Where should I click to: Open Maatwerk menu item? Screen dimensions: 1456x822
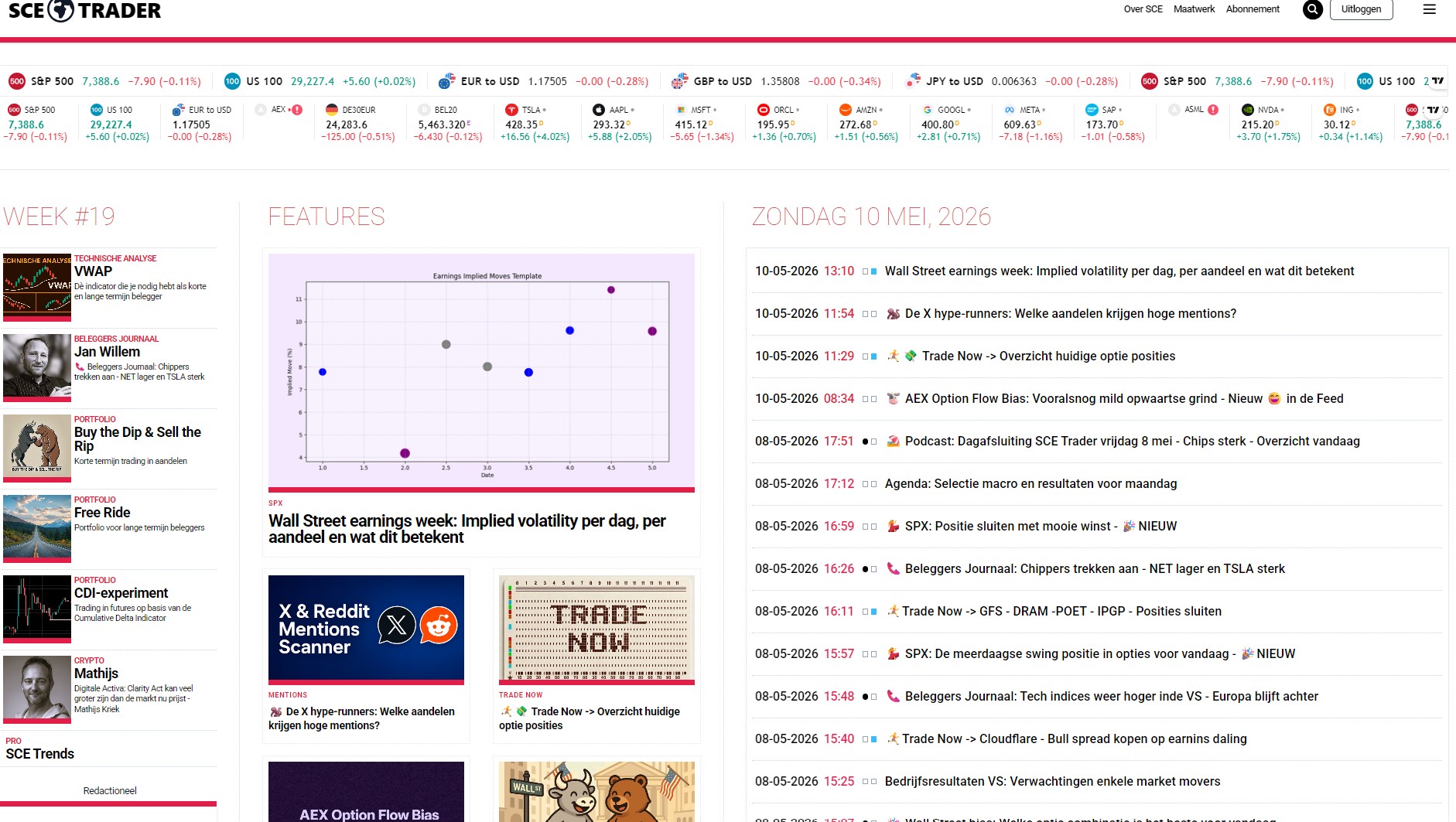tap(1195, 9)
